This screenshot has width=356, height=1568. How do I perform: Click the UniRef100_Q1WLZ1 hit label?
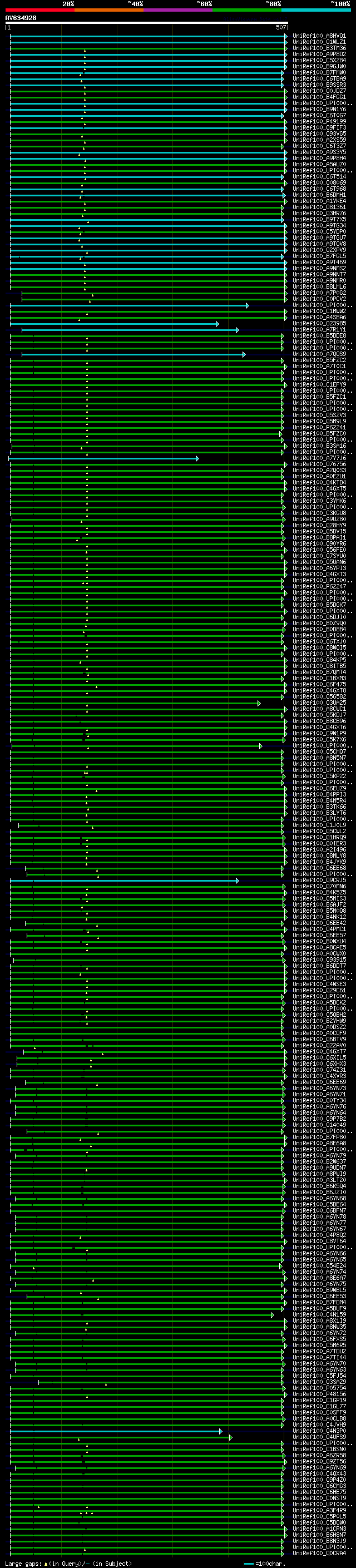[319, 42]
